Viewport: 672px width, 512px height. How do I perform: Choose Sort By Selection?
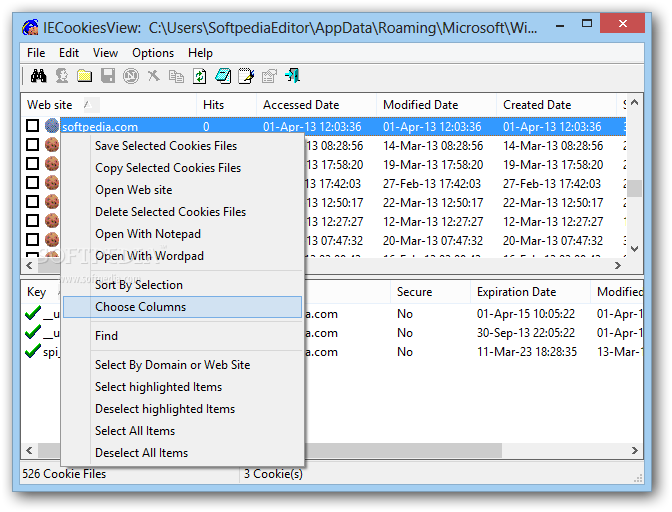click(183, 285)
